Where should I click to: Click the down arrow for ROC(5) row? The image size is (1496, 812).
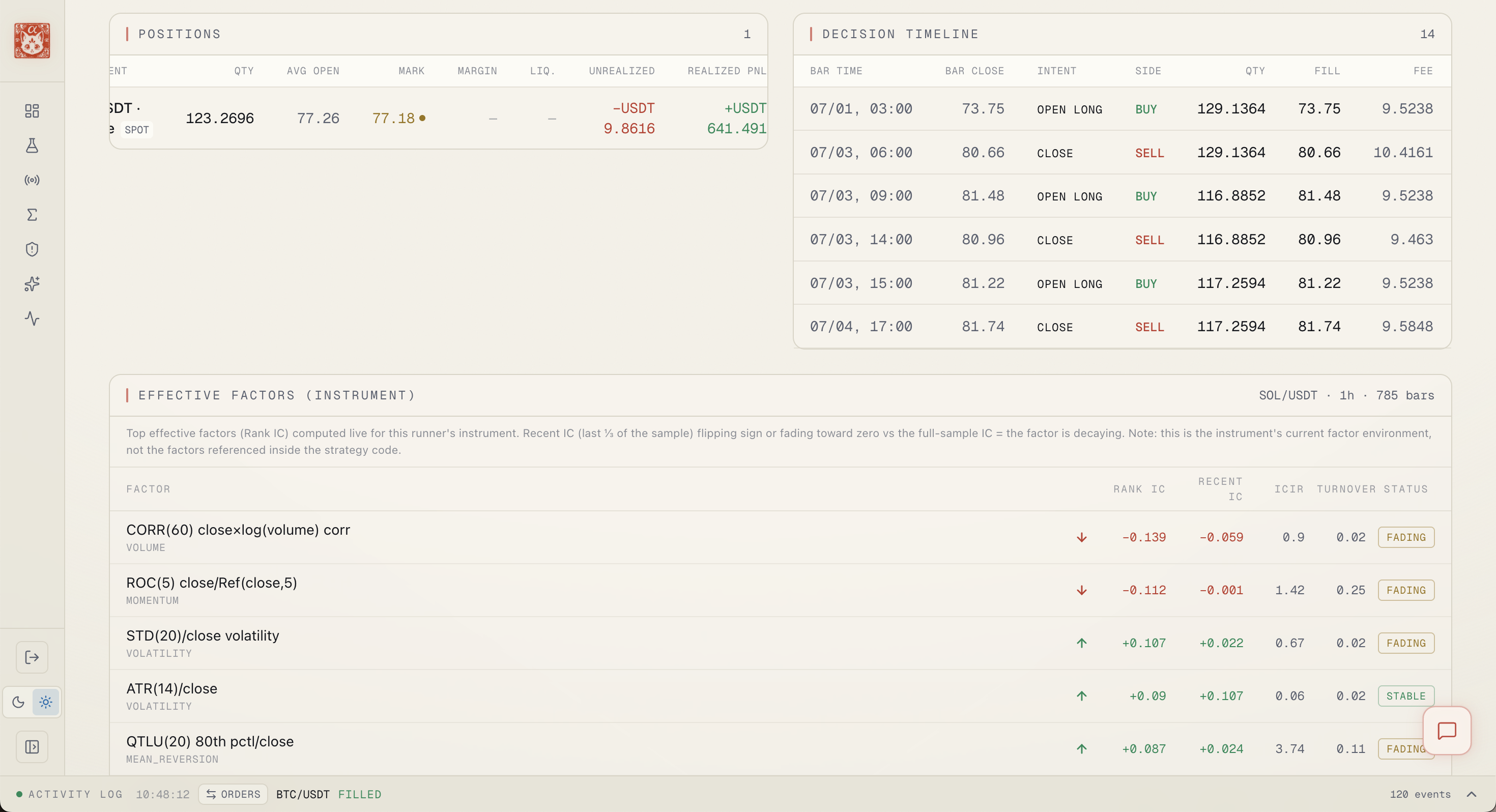point(1081,590)
